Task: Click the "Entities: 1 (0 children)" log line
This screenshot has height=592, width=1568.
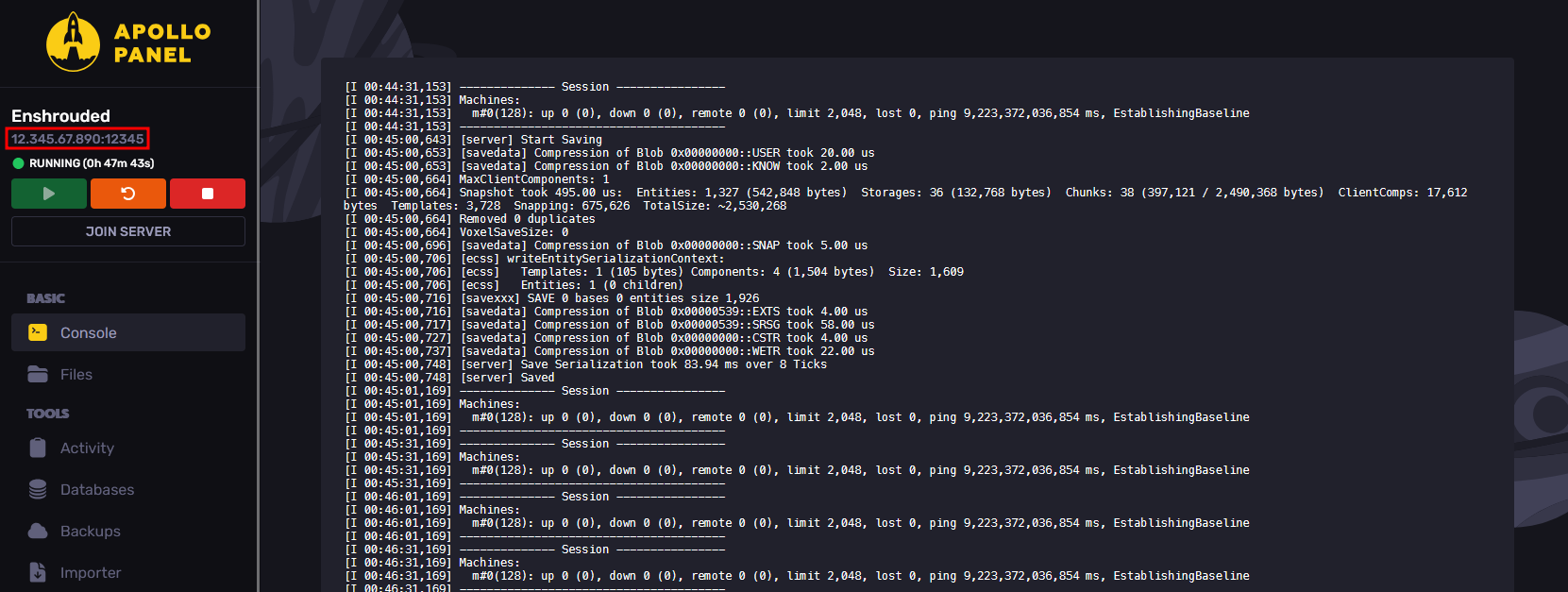Action: click(514, 285)
